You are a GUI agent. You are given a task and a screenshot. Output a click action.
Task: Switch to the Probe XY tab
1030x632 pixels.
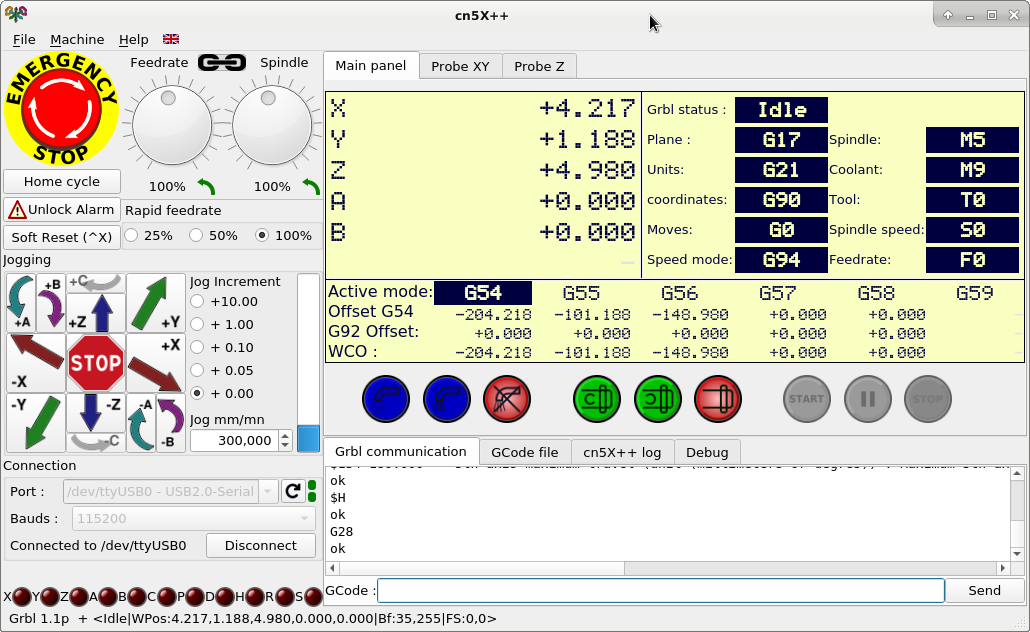(x=460, y=67)
